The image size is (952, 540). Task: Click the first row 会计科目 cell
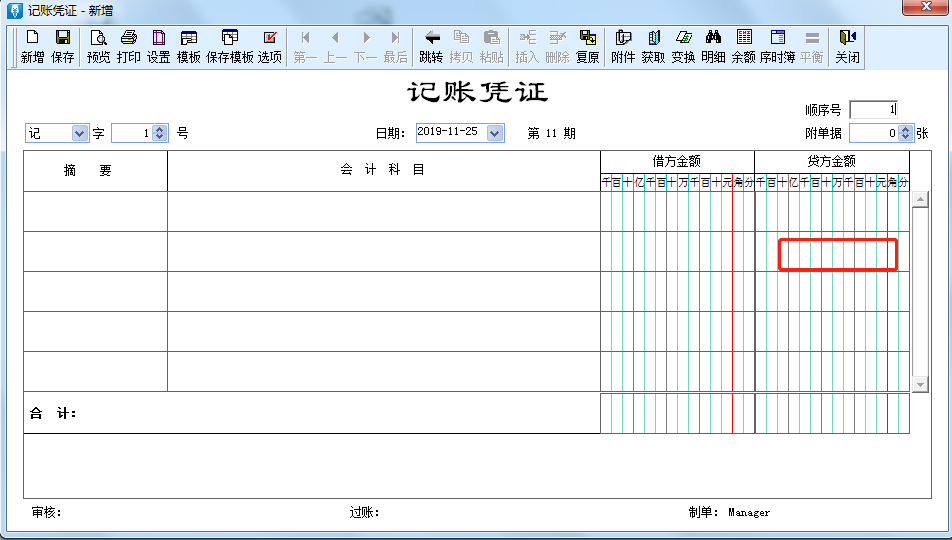coord(384,211)
